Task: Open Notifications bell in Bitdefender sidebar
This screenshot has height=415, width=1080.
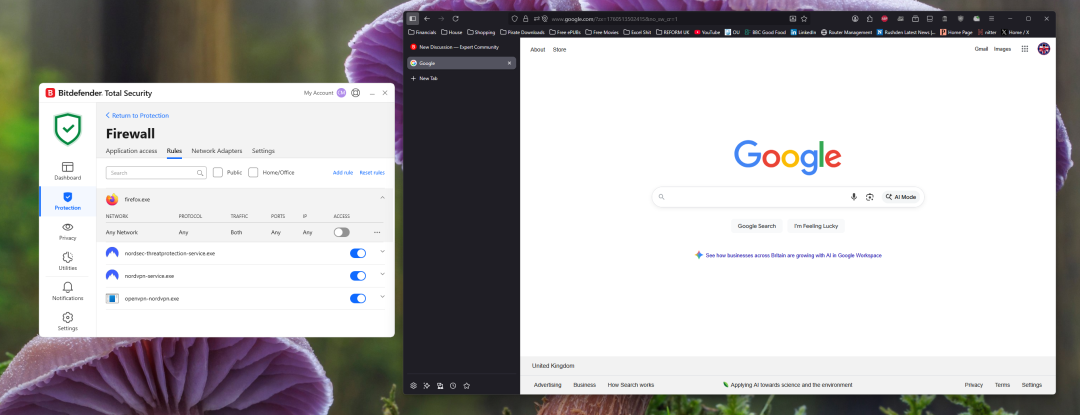Action: pos(68,291)
